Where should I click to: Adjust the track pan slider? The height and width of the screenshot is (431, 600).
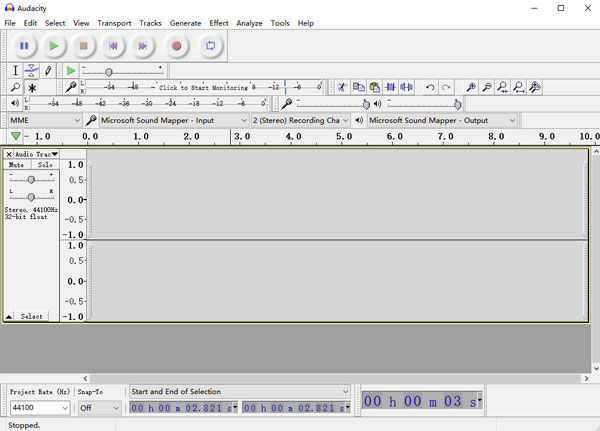(32, 196)
